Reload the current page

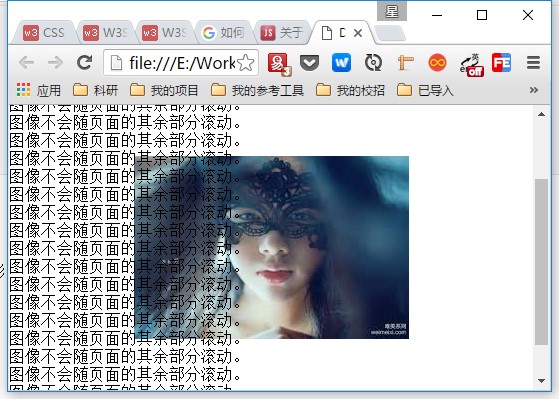84,63
